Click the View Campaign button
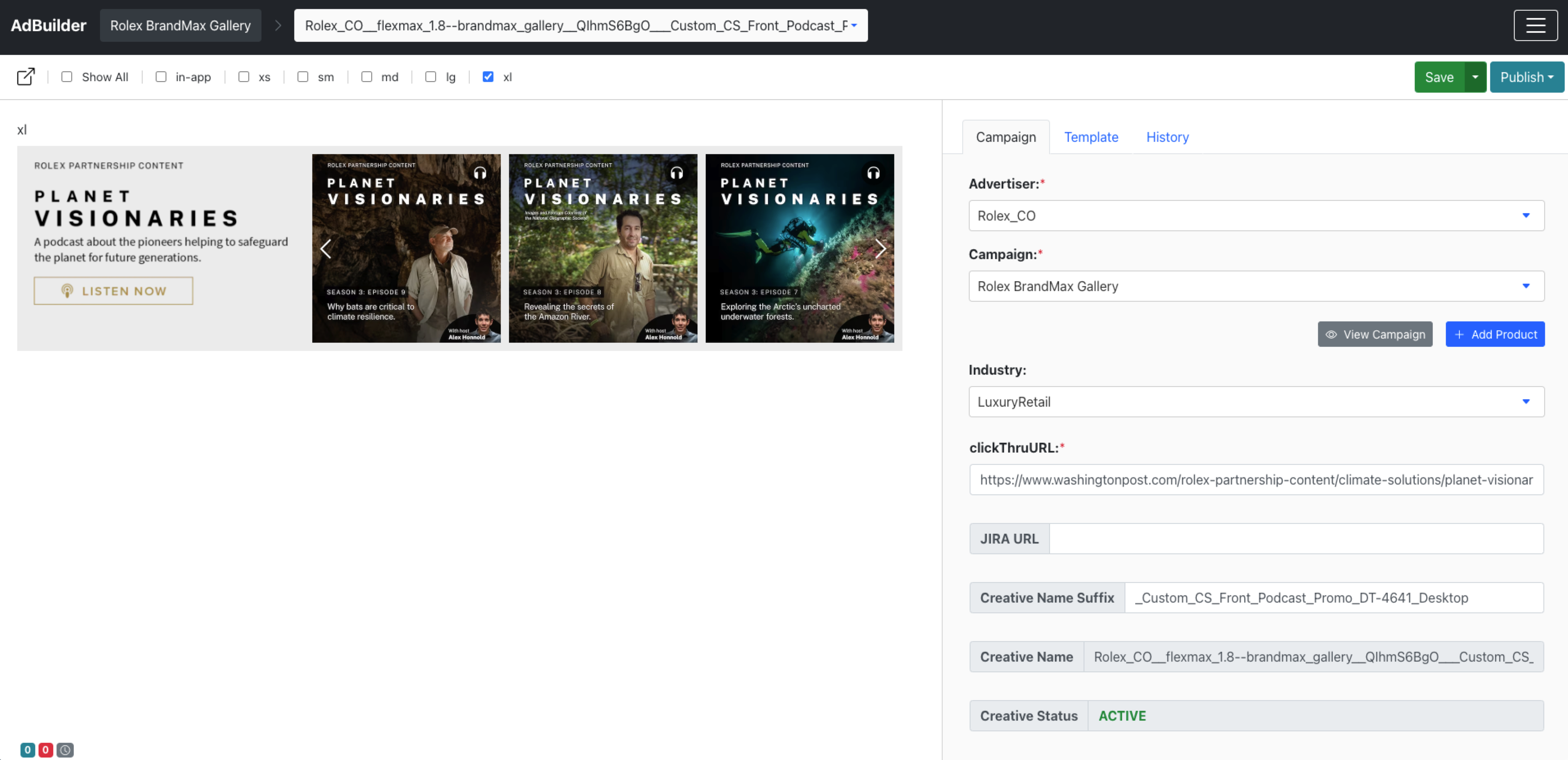1568x760 pixels. point(1375,334)
